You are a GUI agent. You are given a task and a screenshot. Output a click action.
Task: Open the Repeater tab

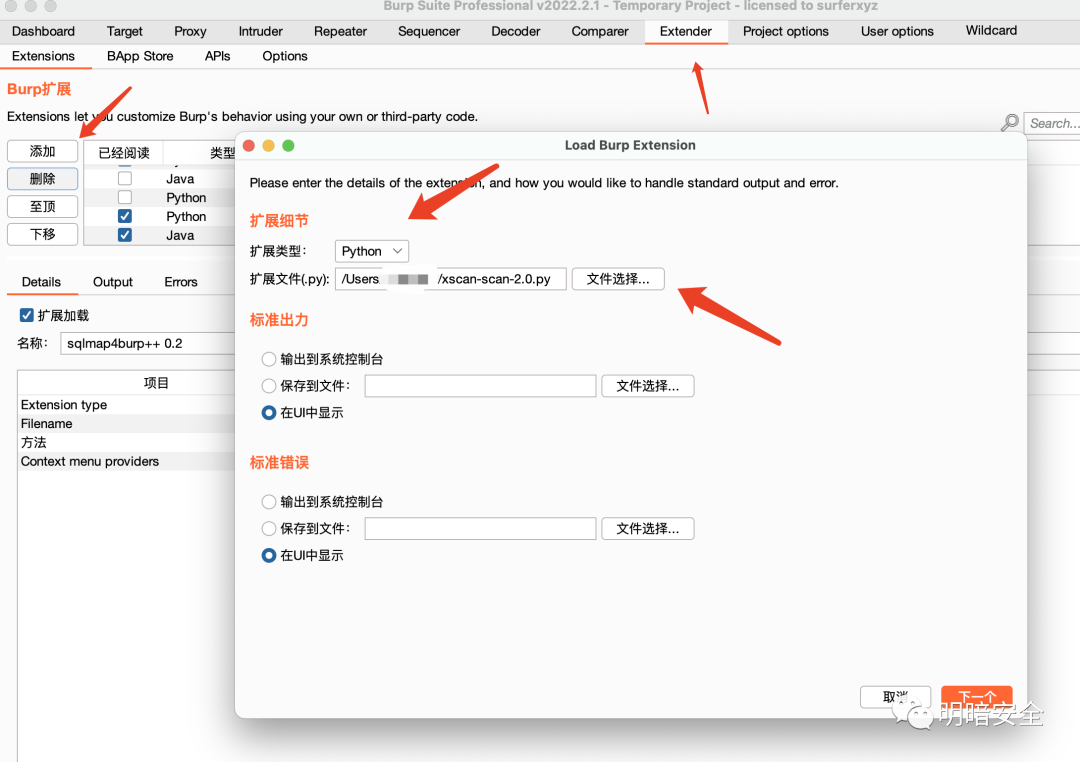pyautogui.click(x=340, y=31)
